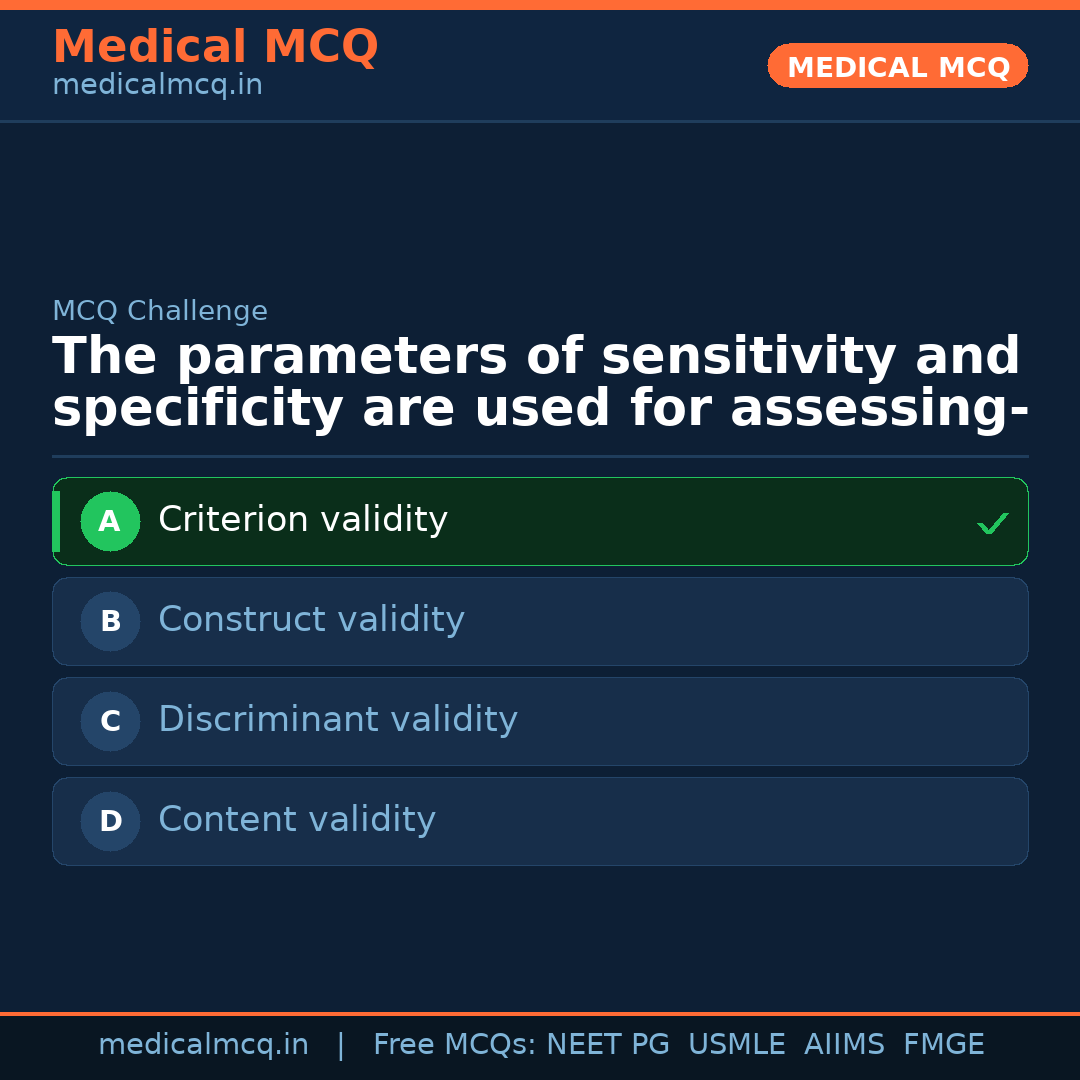The image size is (1080, 1080).
Task: Click the C letter circle badge
Action: [x=110, y=721]
